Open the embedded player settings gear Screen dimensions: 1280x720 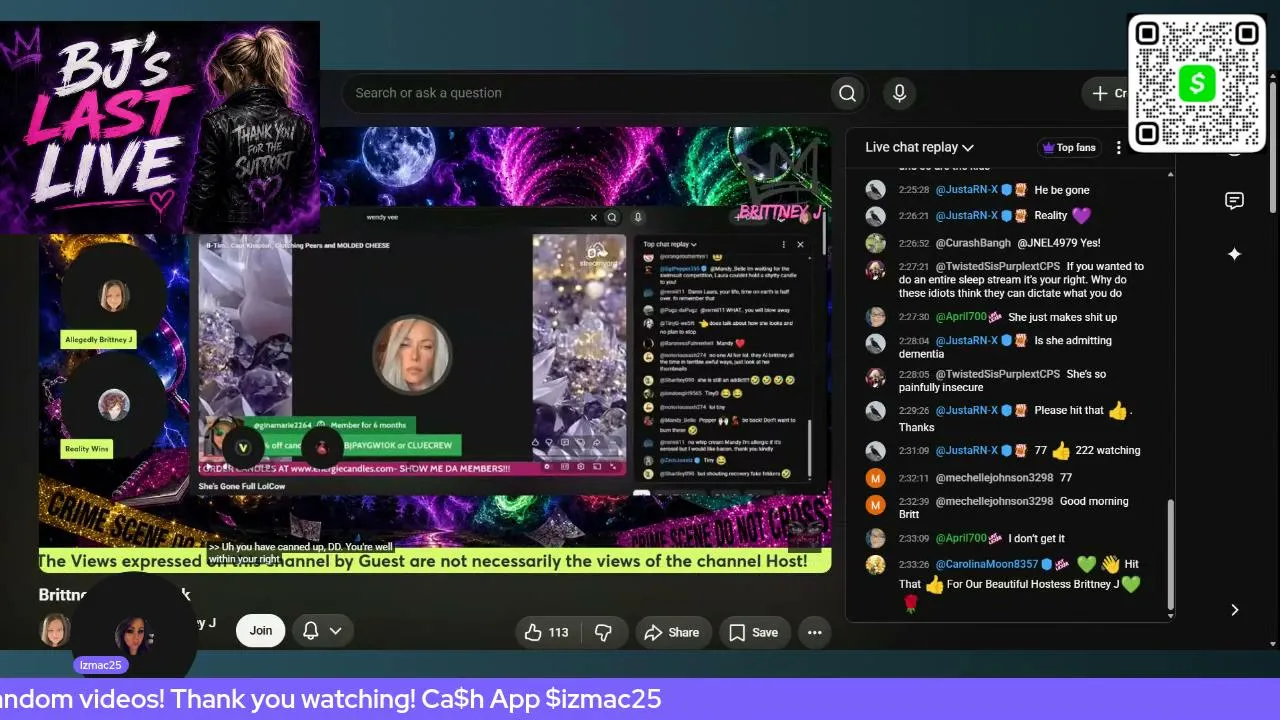pos(581,467)
